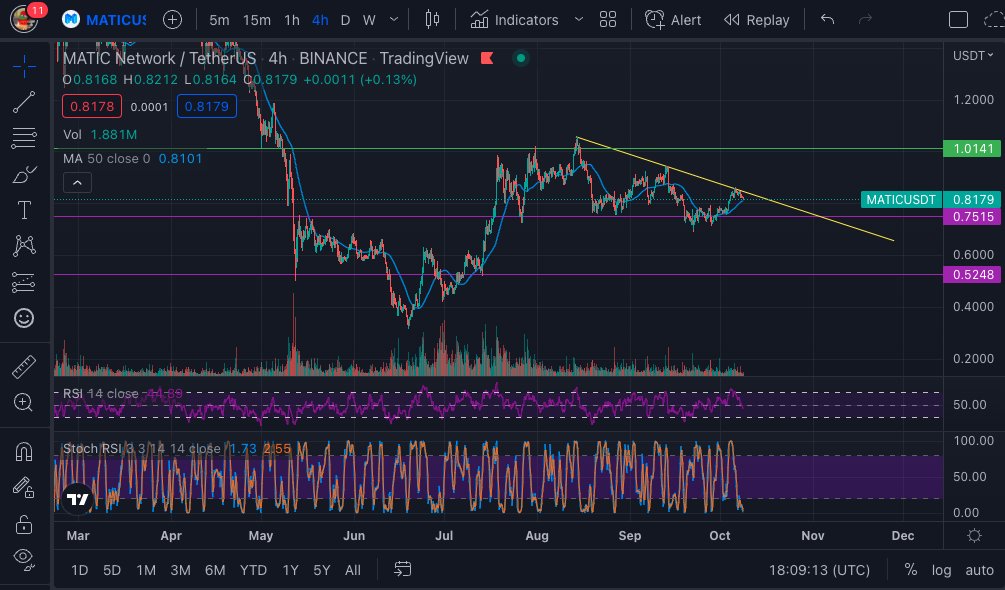
Task: Expand the timeframe interval dropdown
Action: [394, 20]
